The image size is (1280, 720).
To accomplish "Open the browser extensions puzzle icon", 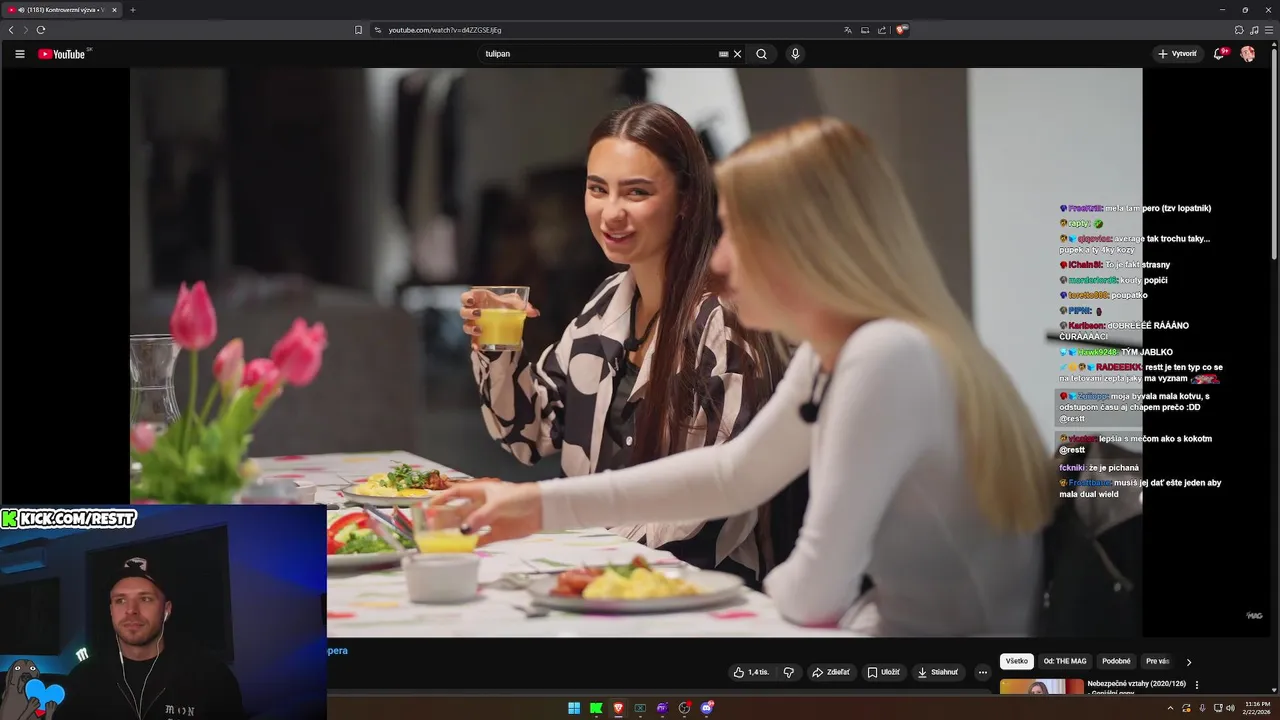I will 1239,30.
